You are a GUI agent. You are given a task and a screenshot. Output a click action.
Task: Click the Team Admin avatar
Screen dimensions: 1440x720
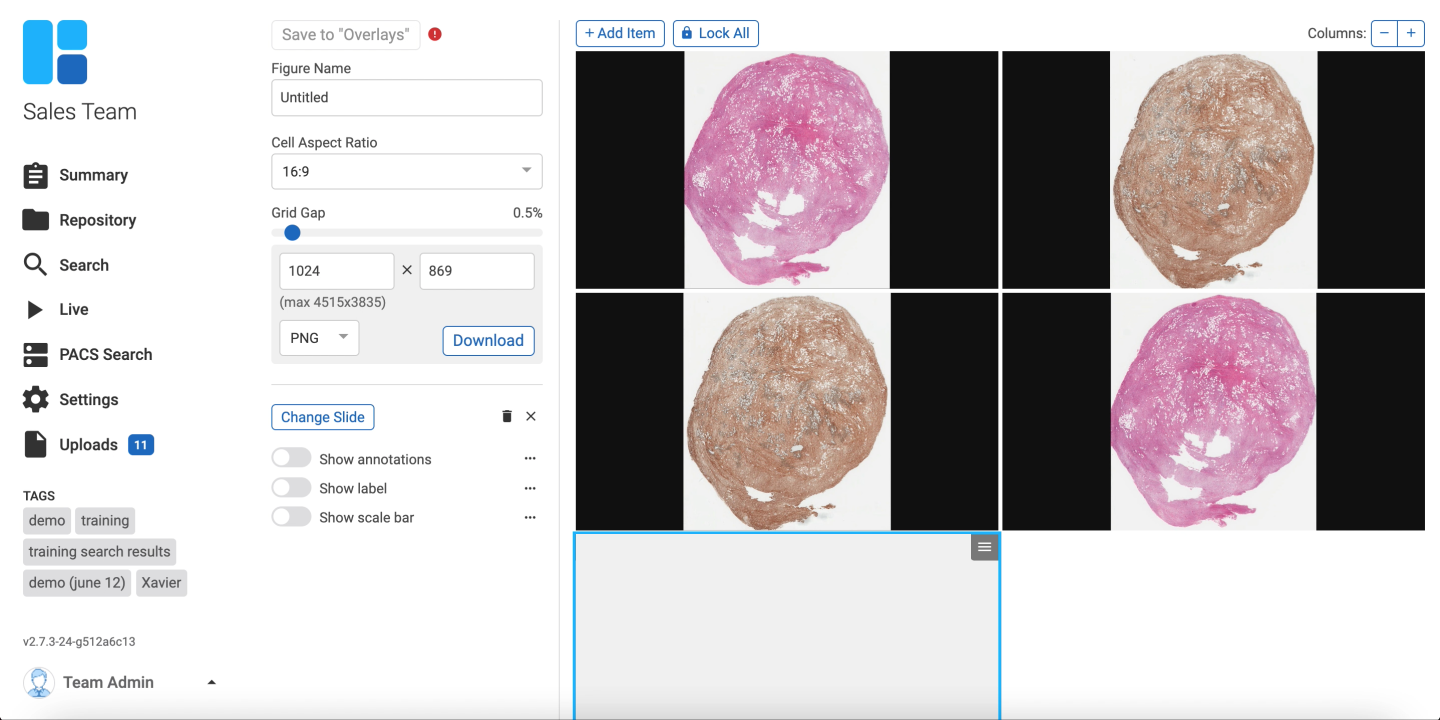pos(39,682)
